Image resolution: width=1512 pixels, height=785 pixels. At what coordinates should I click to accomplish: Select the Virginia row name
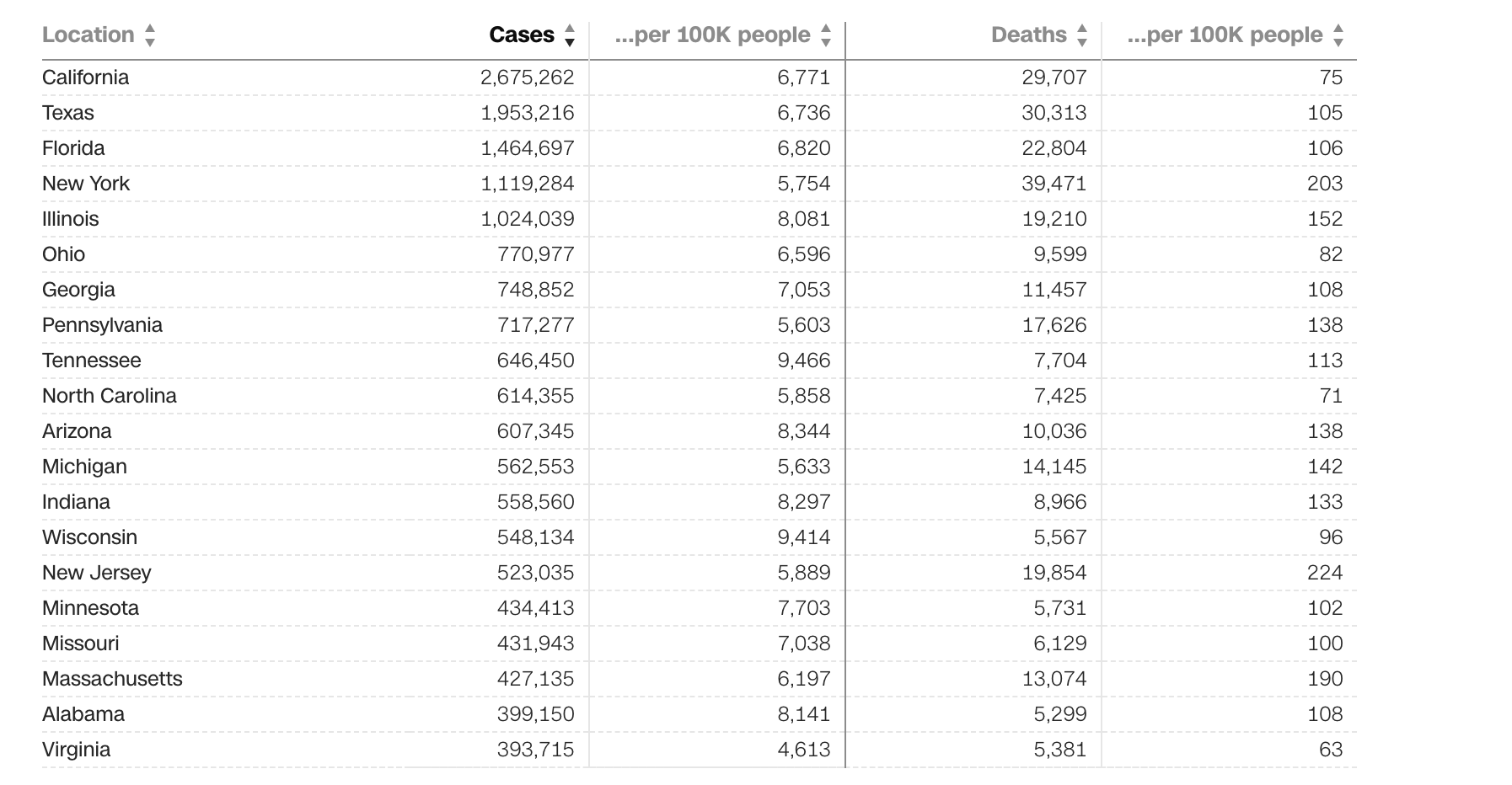tap(76, 750)
